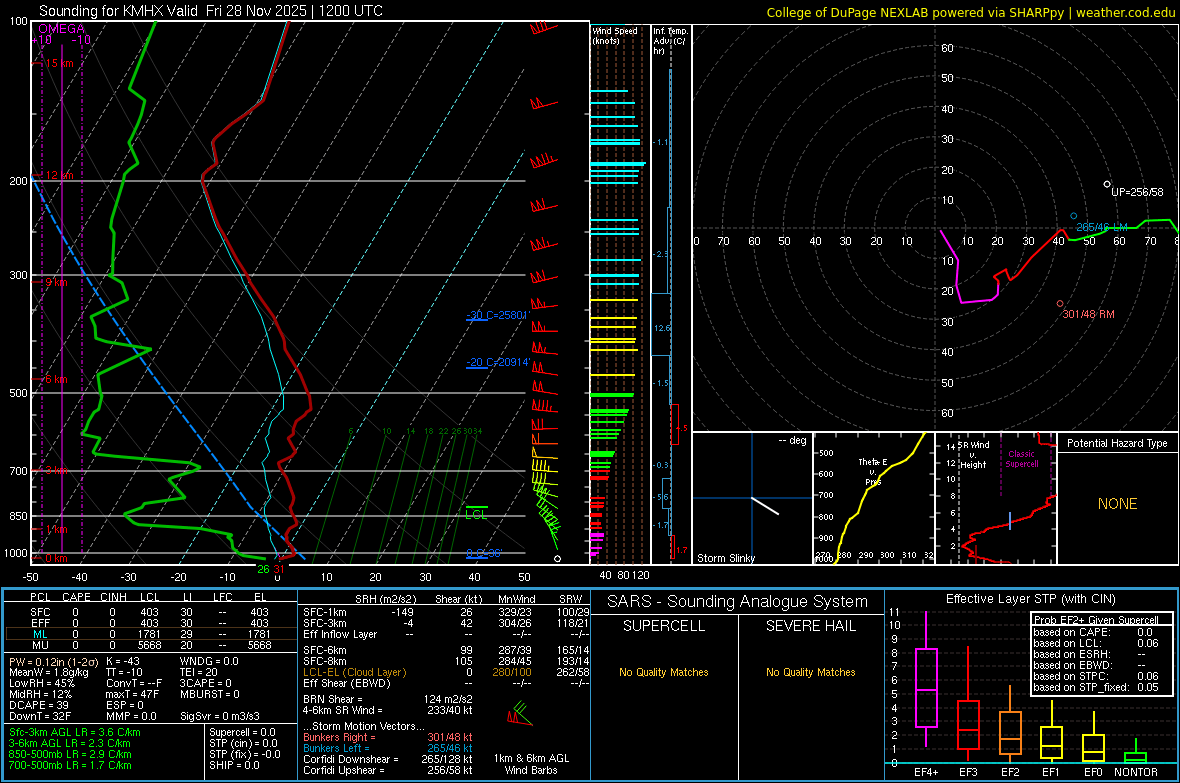Click the 'DCAPE = 39' value

[39, 705]
